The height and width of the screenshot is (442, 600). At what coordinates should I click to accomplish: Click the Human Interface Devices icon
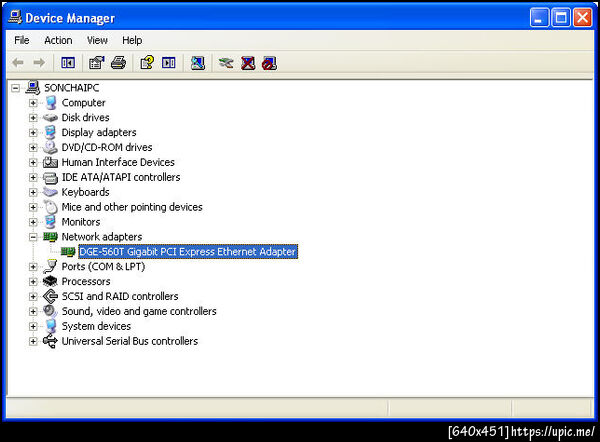click(x=51, y=162)
